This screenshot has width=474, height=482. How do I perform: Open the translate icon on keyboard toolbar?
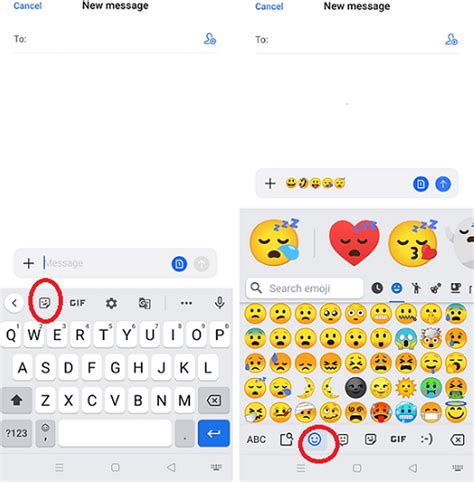point(145,303)
